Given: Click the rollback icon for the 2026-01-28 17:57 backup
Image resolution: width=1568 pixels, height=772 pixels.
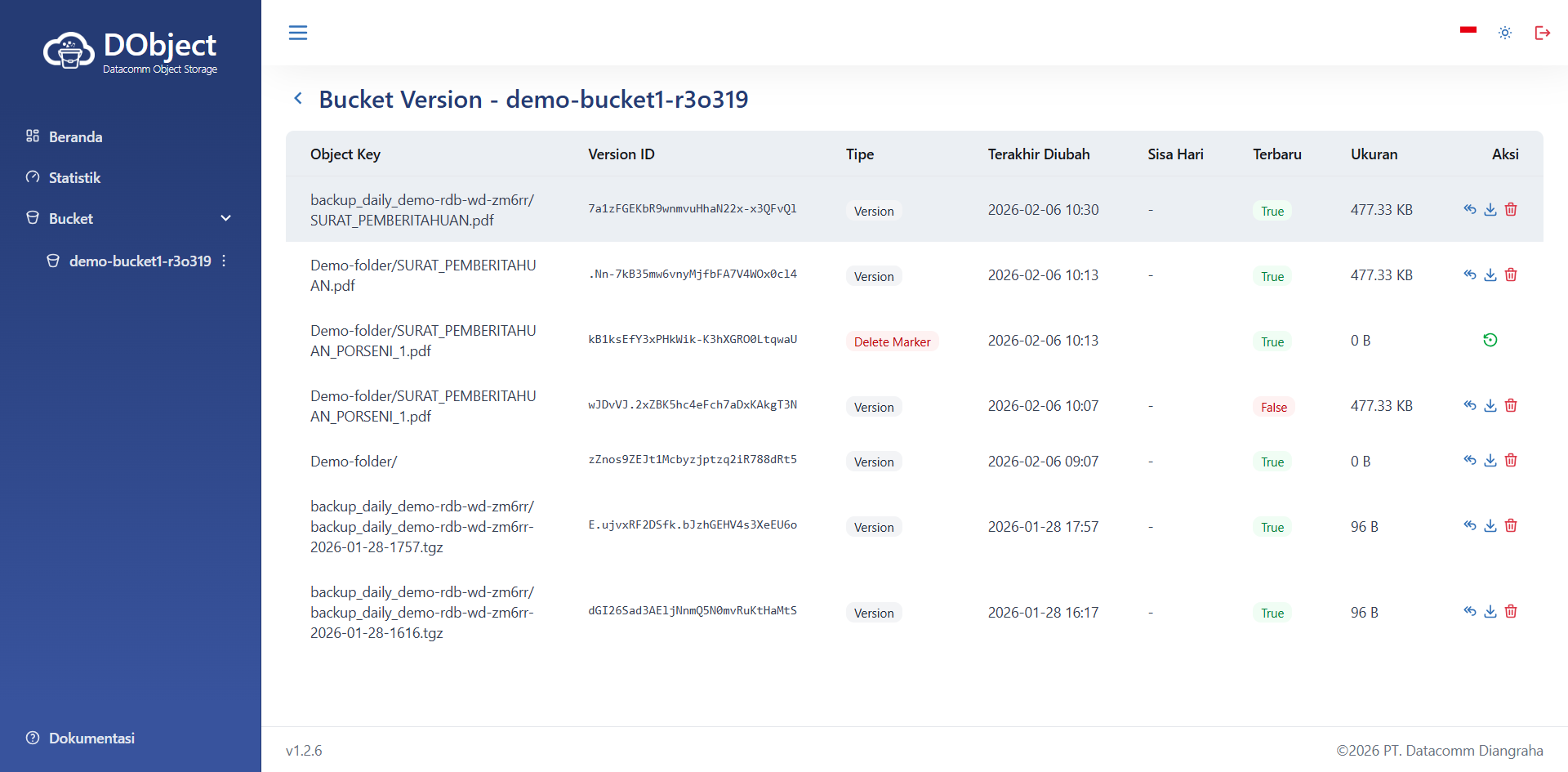Looking at the screenshot, I should tap(1469, 526).
